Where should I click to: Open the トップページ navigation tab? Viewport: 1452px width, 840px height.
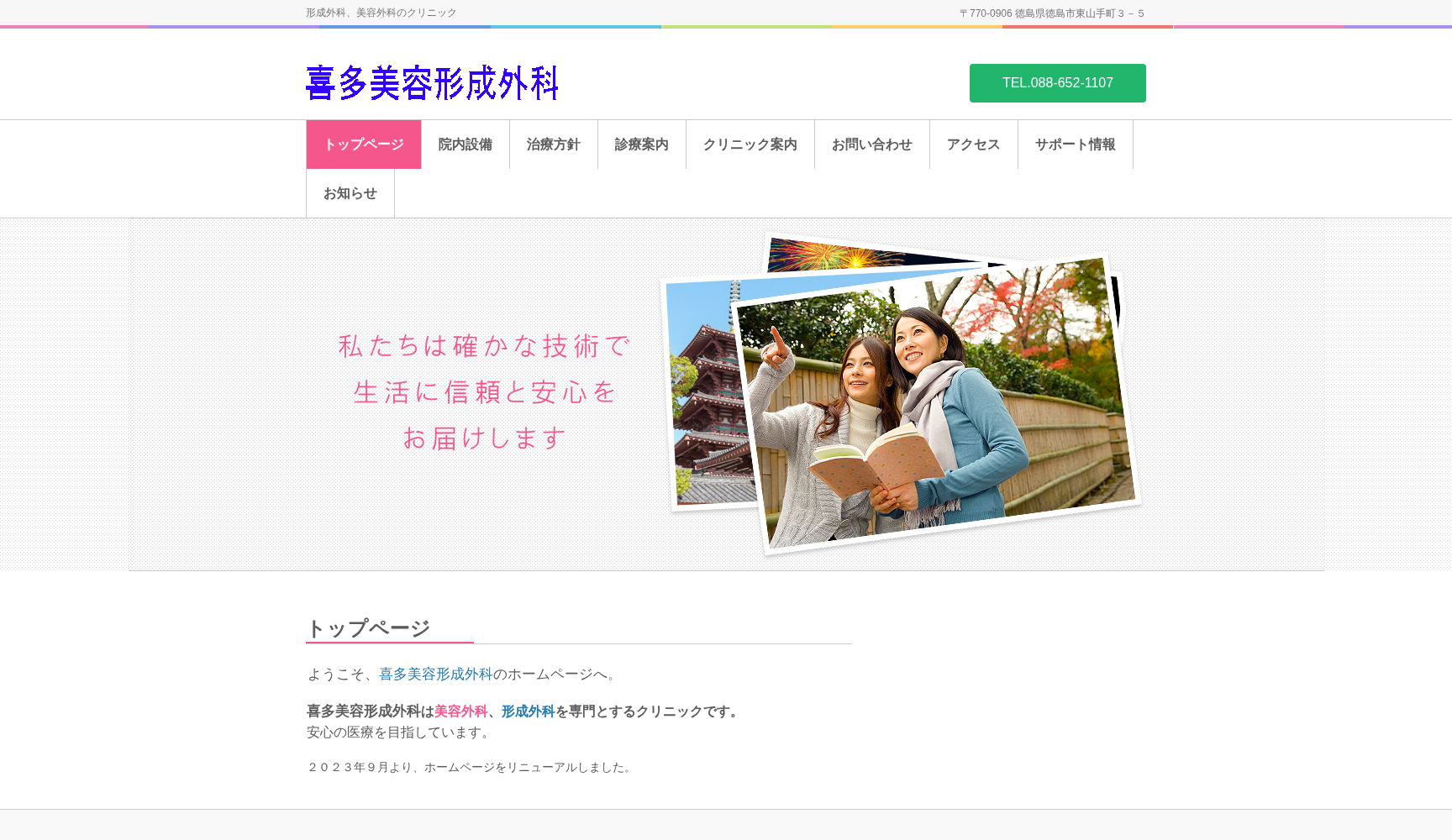click(363, 144)
